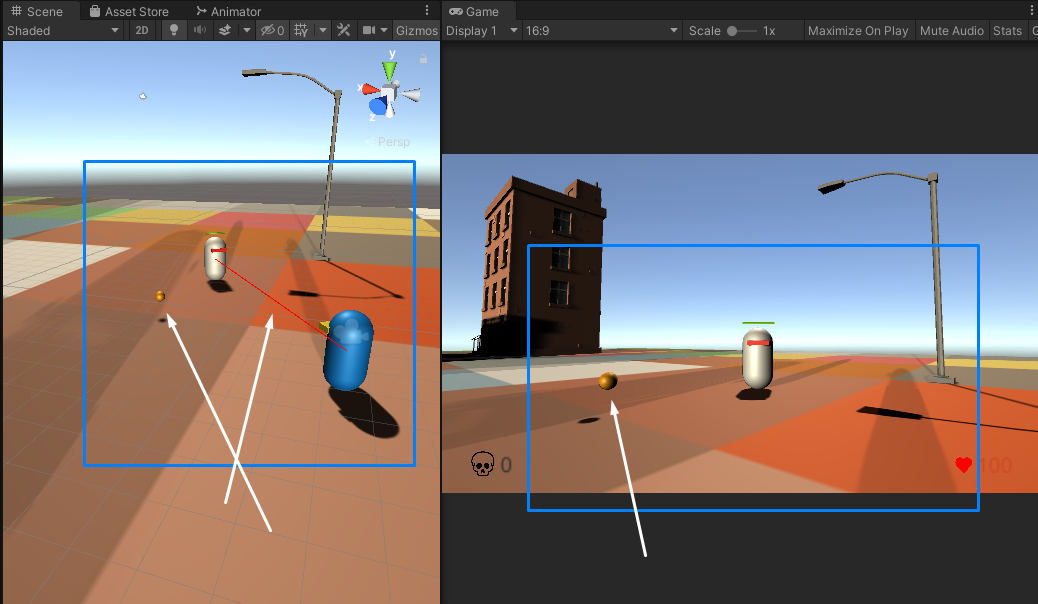The width and height of the screenshot is (1038, 604).
Task: Switch to the Asset Store tab
Action: click(x=129, y=11)
